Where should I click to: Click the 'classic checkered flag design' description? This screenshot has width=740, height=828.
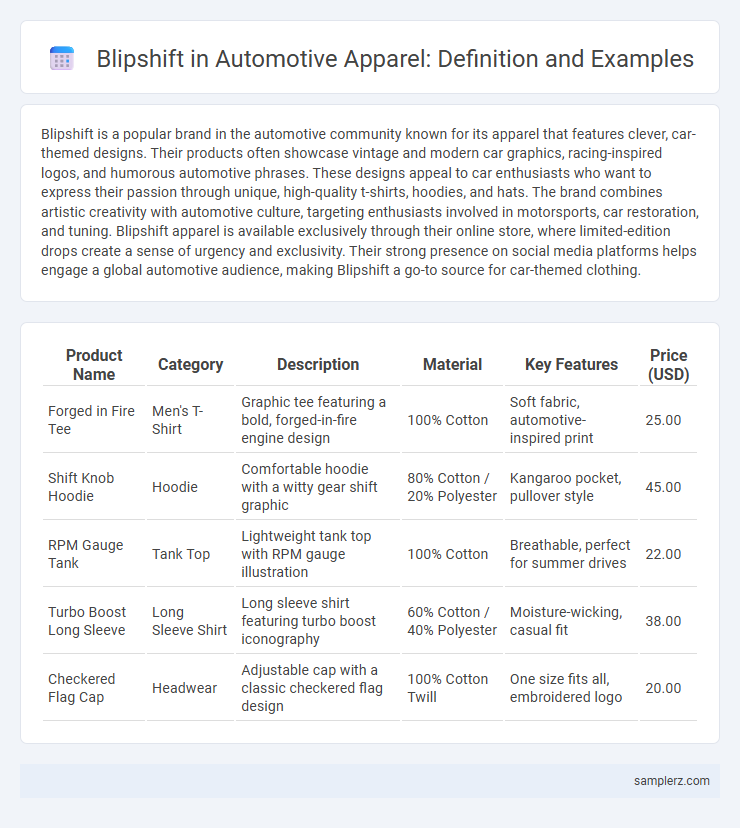[x=317, y=688]
